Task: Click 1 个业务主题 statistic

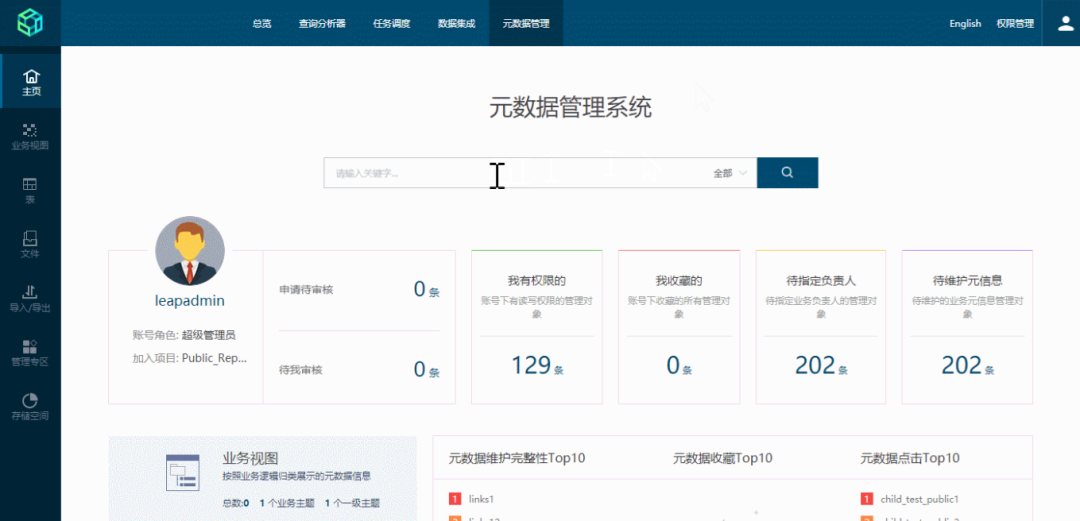Action: (x=285, y=504)
